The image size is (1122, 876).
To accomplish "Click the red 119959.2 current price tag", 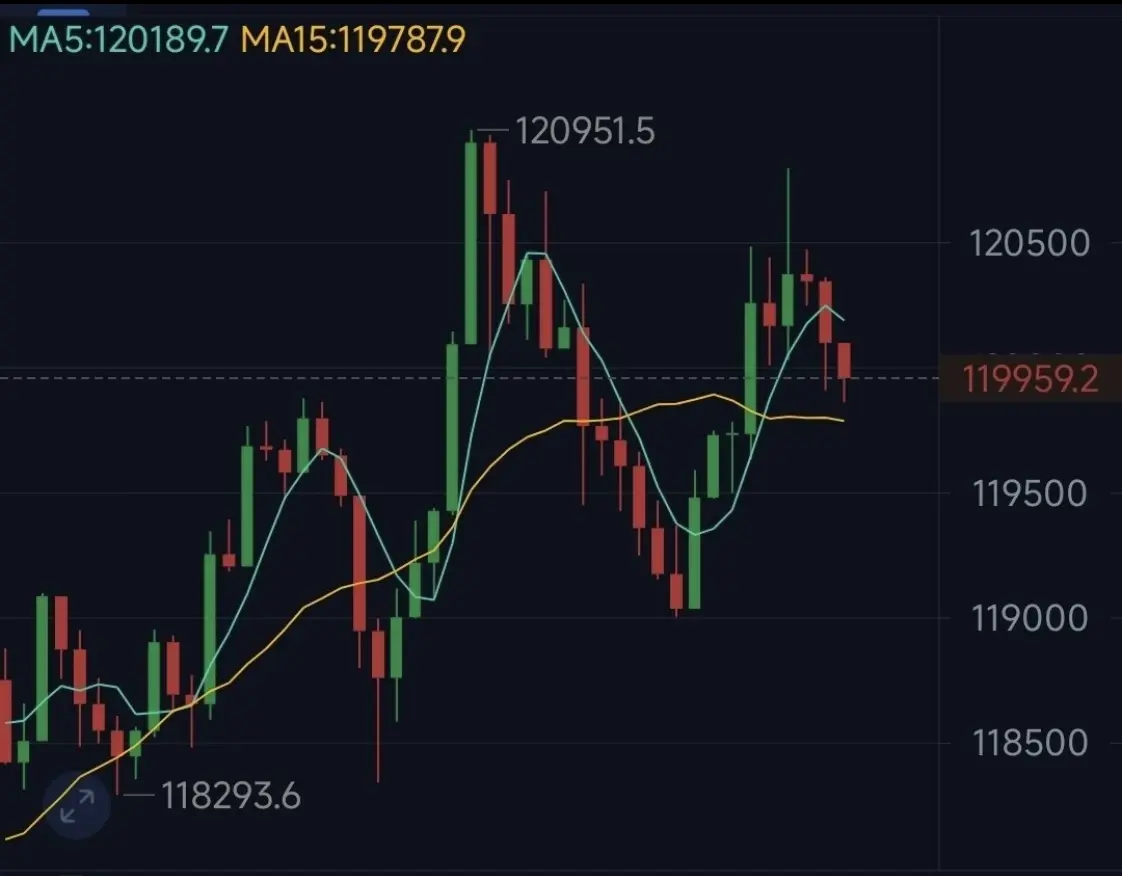I will (x=1030, y=379).
